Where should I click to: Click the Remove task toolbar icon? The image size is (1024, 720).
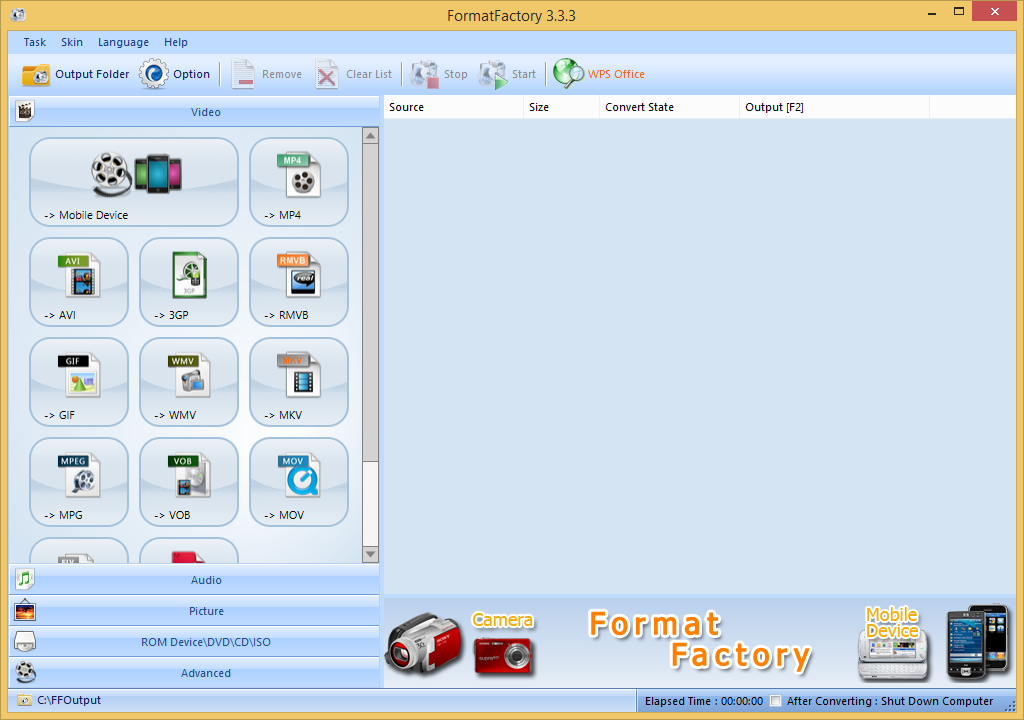pyautogui.click(x=243, y=74)
